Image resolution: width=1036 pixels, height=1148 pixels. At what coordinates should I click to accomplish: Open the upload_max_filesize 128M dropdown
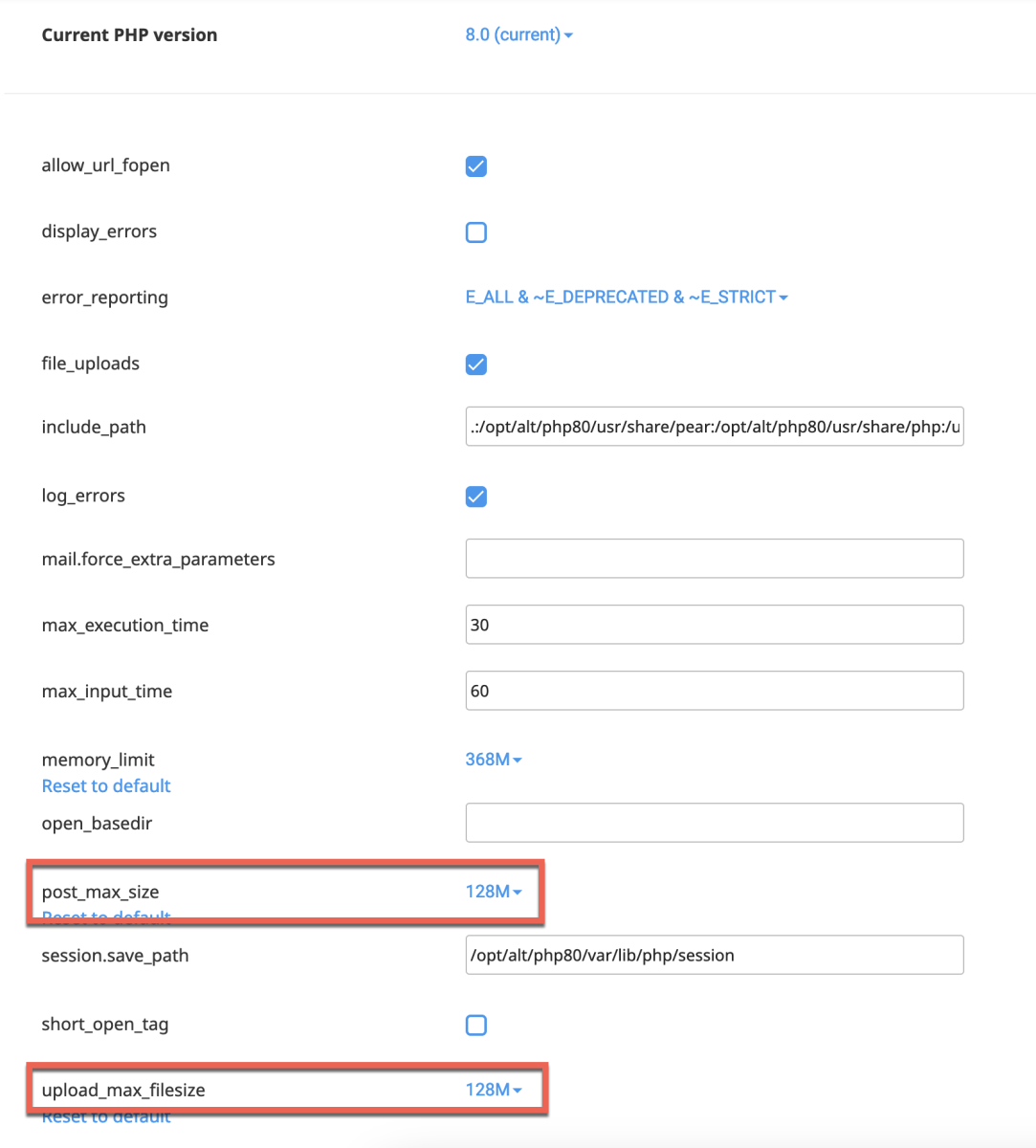coord(494,1090)
